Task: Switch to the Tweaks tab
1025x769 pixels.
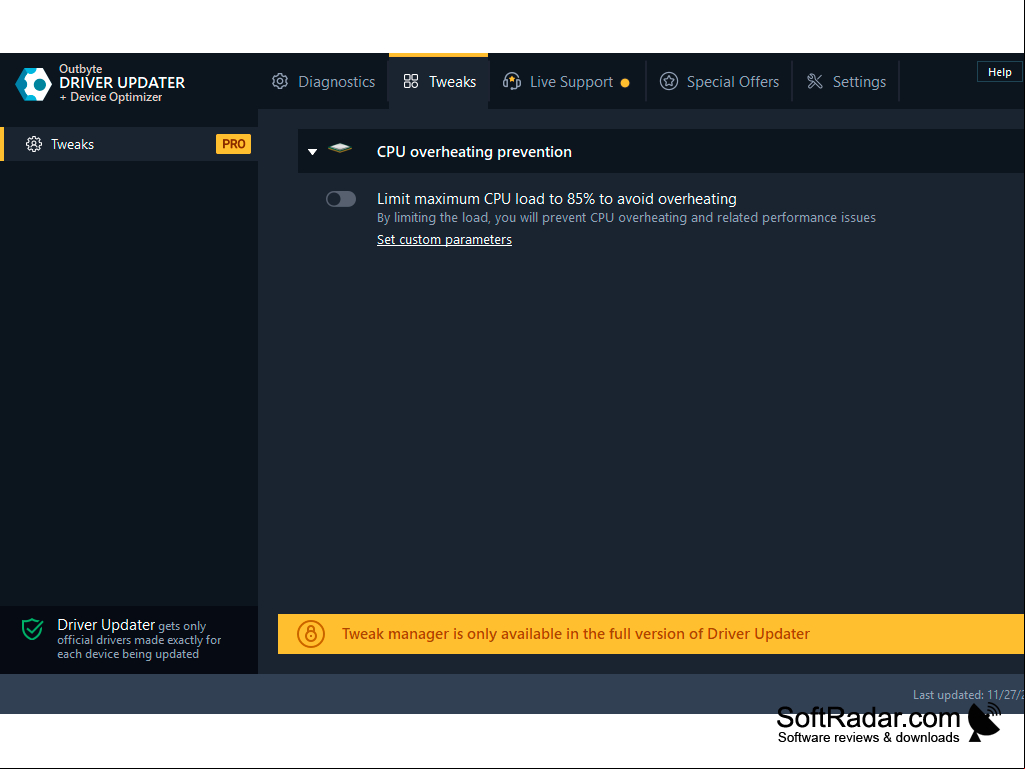Action: (439, 81)
